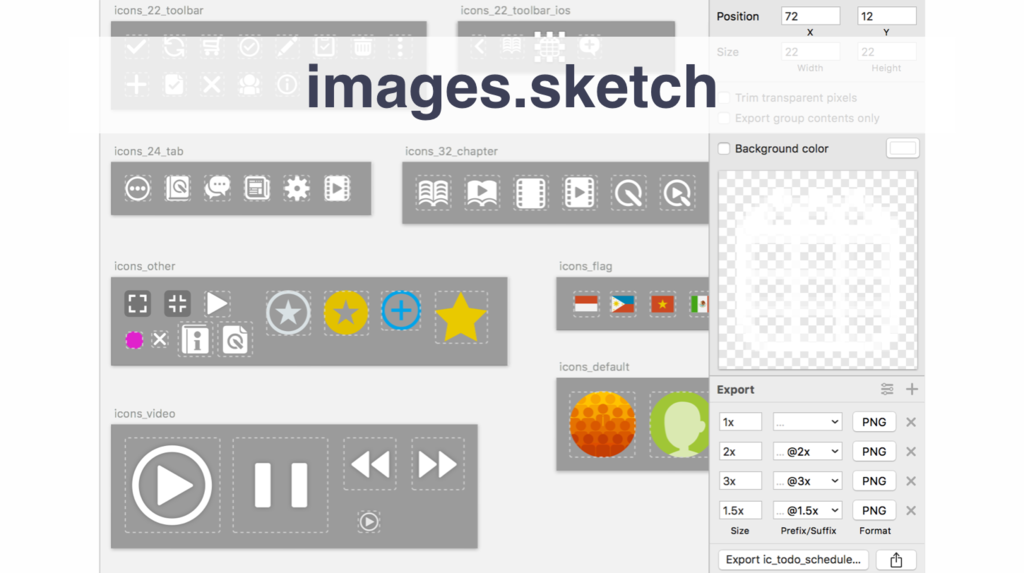The image size is (1024, 573).
Task: Select the small play triangle in icons_other
Action: [217, 303]
